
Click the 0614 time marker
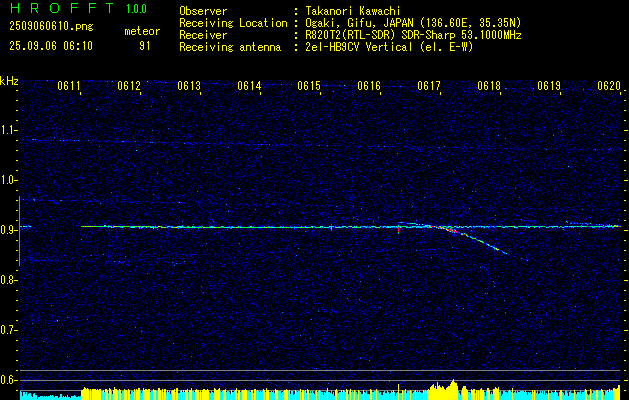point(249,86)
